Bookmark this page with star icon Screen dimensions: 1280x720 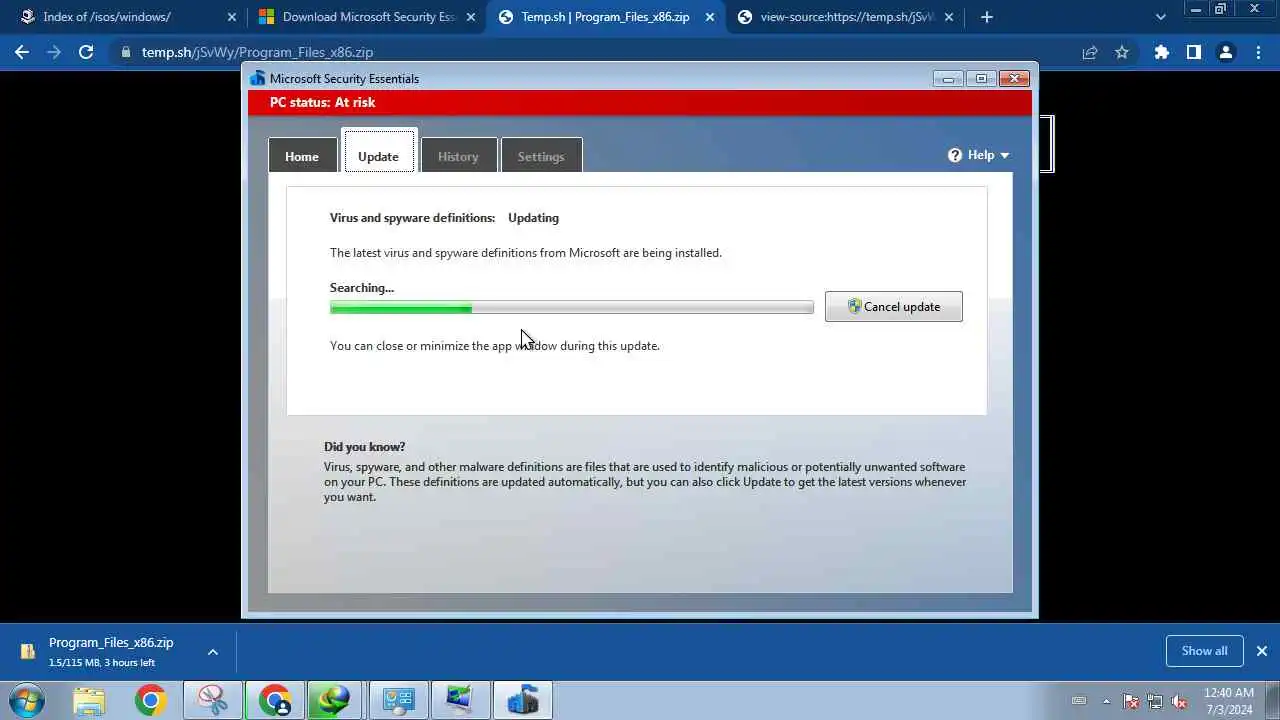pos(1122,52)
